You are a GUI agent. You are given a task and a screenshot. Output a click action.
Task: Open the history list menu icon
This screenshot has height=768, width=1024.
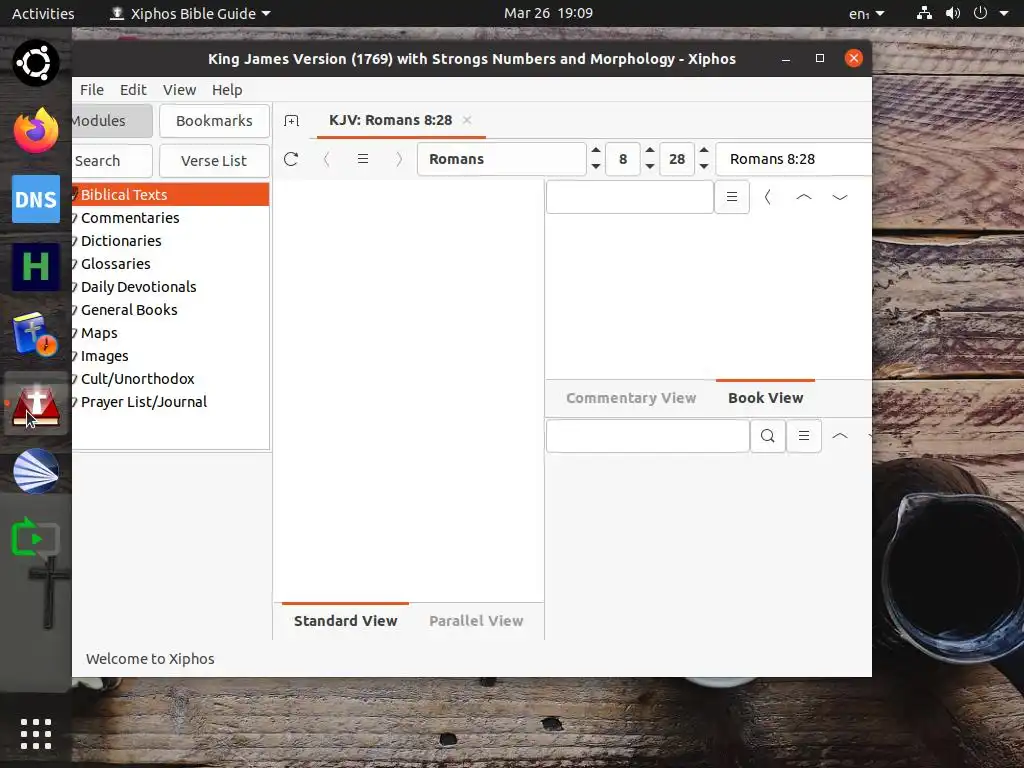pyautogui.click(x=363, y=159)
